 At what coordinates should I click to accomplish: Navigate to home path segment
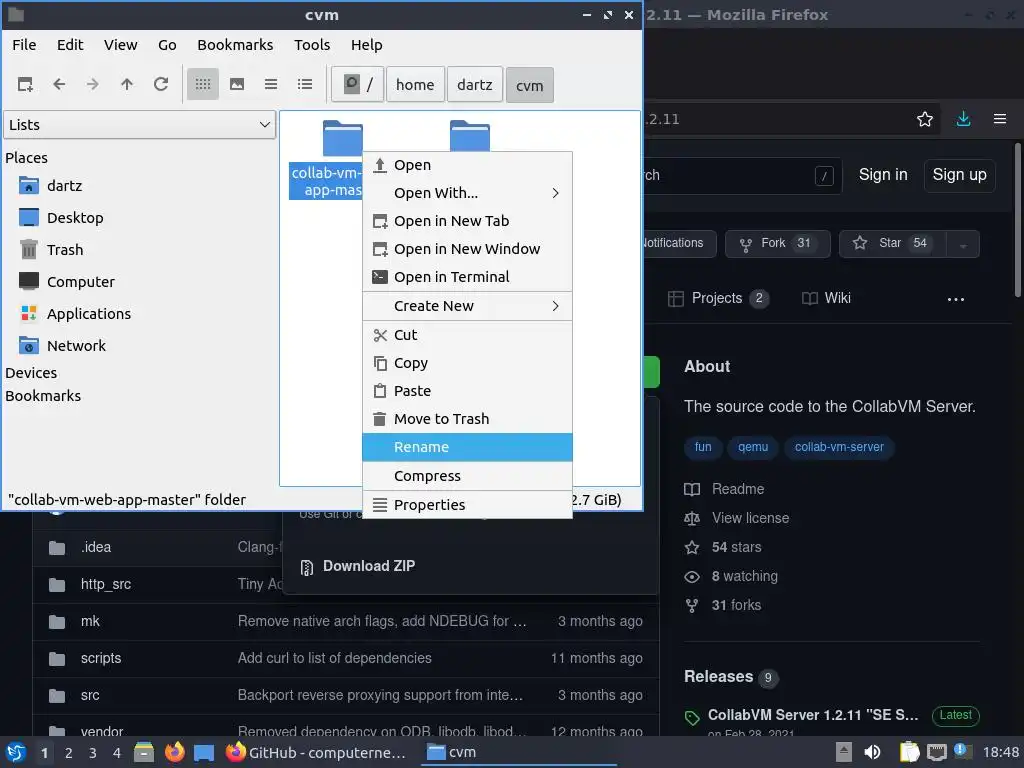coord(415,84)
